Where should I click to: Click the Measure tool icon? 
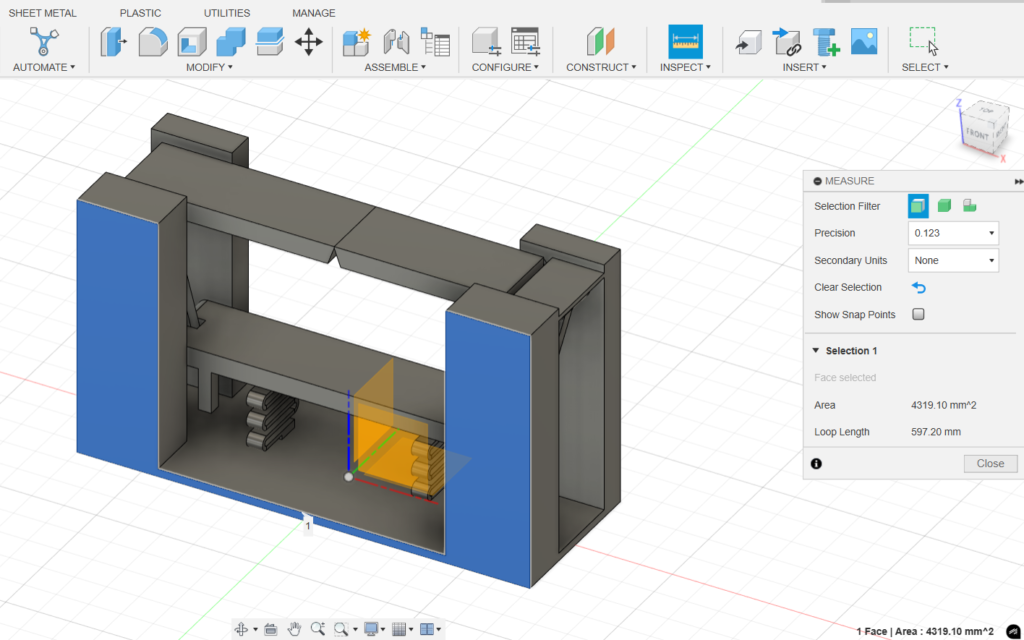click(686, 42)
